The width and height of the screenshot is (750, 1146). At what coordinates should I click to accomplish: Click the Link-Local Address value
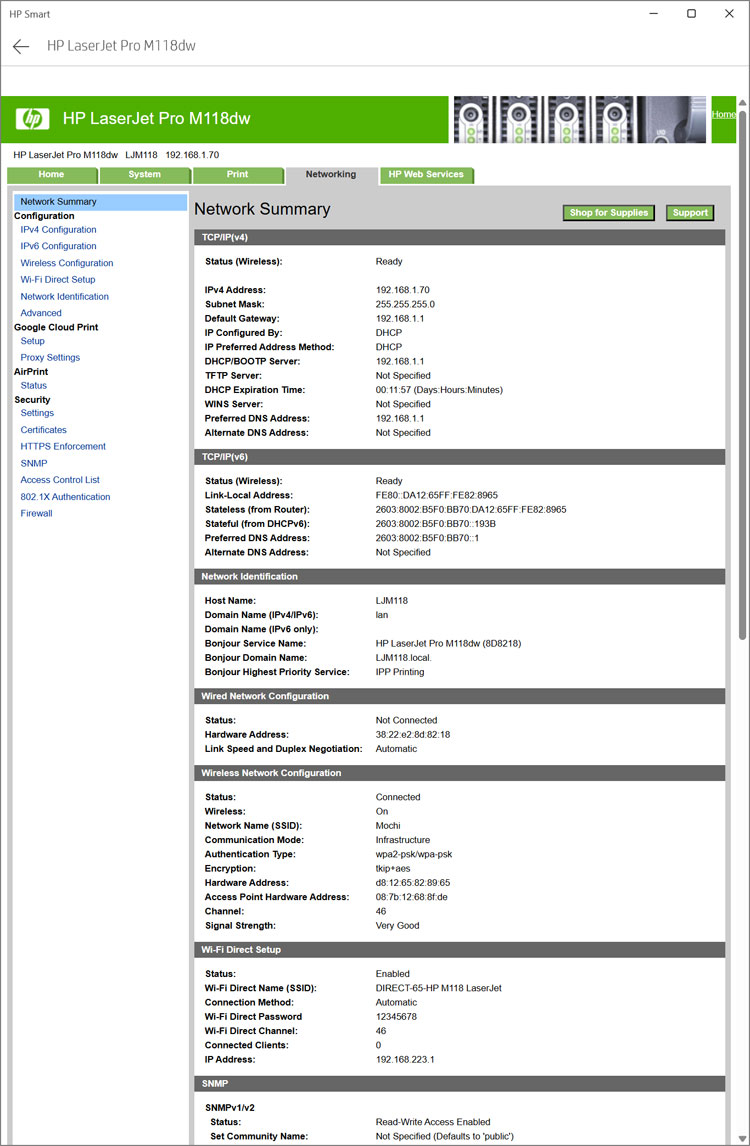436,496
